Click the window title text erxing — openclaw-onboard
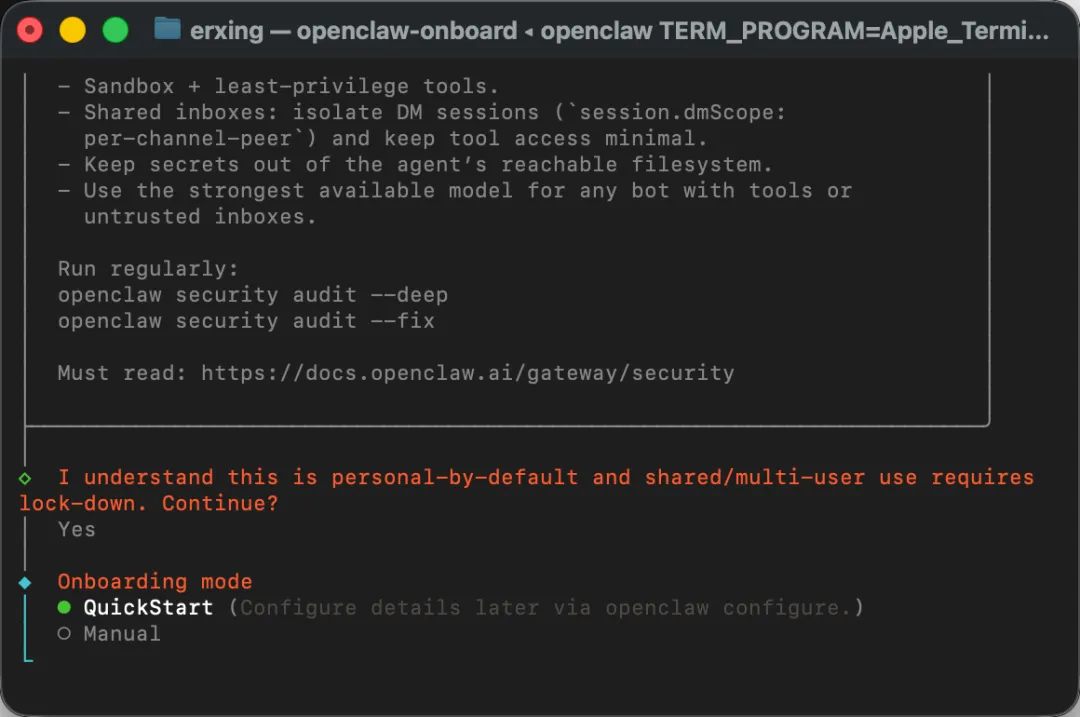This screenshot has width=1080, height=717. point(353,30)
